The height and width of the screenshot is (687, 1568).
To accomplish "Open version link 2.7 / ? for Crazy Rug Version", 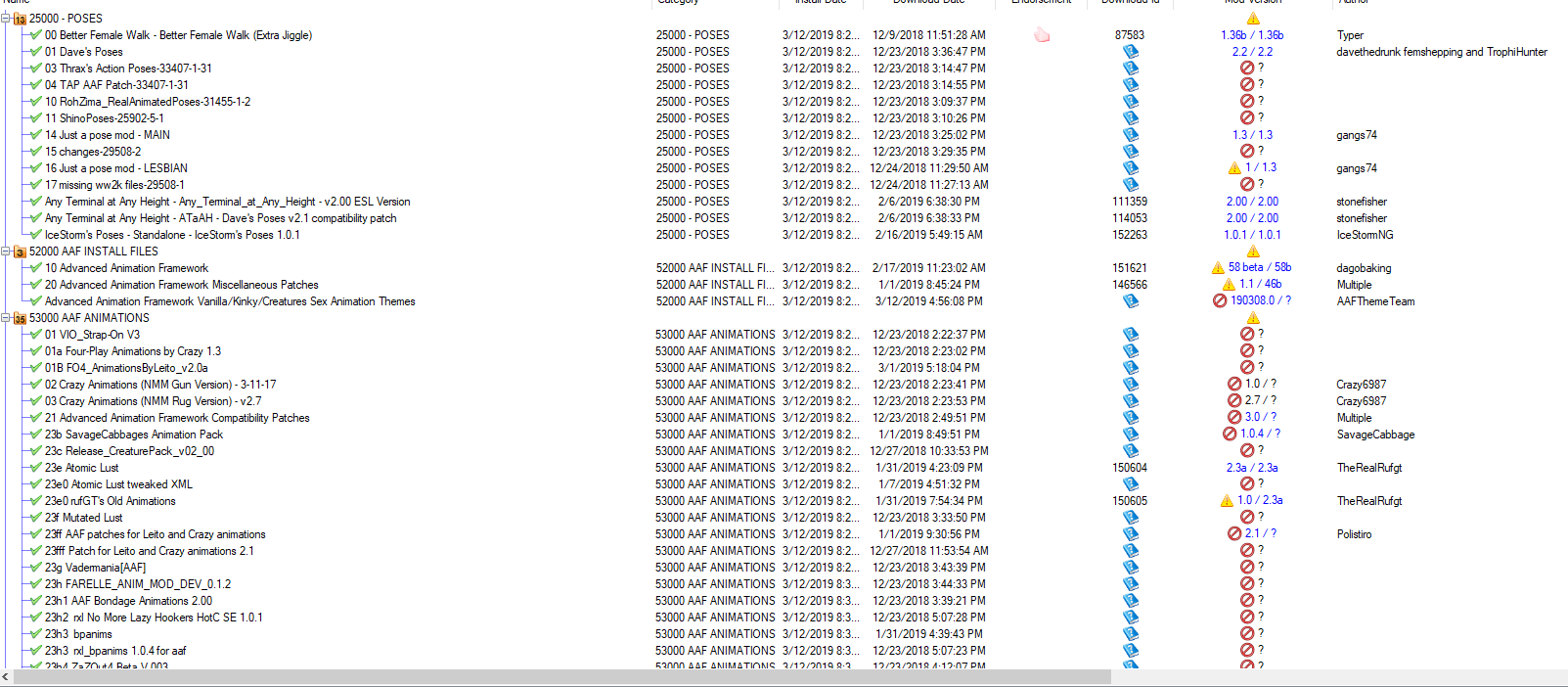I will pyautogui.click(x=1260, y=401).
